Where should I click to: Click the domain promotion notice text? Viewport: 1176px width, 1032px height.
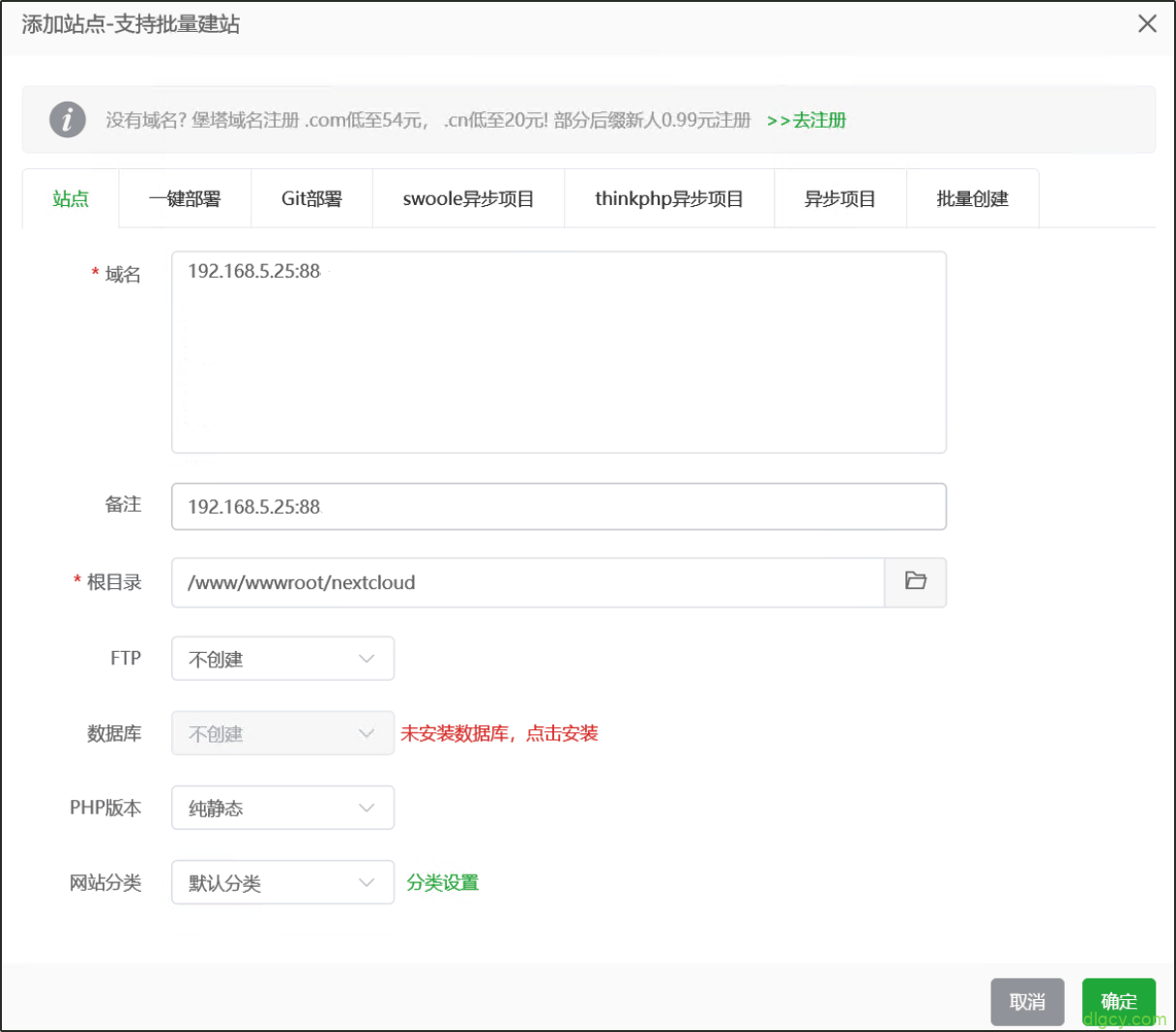coord(428,120)
